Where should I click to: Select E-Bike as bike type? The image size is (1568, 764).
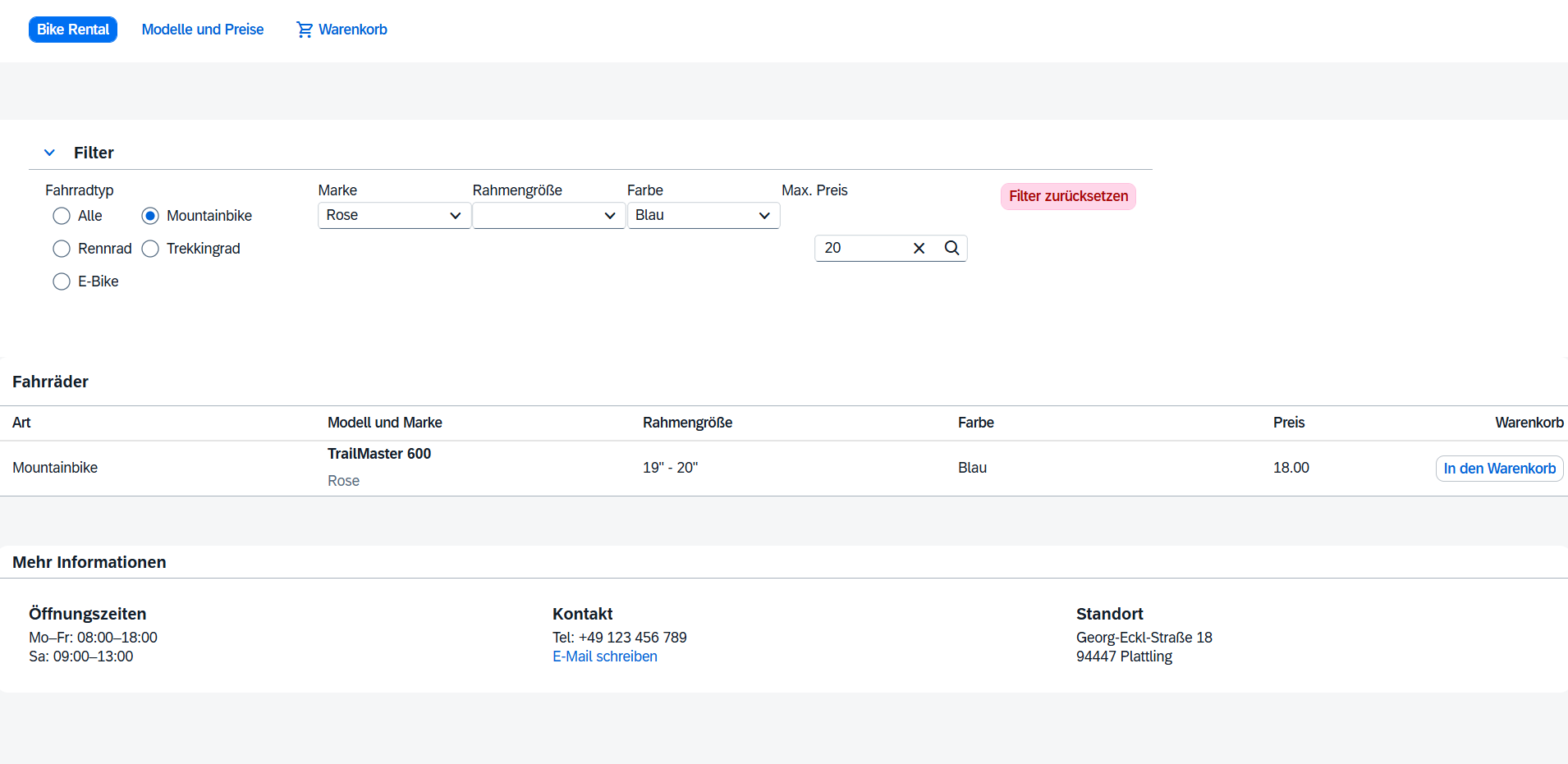coord(62,281)
